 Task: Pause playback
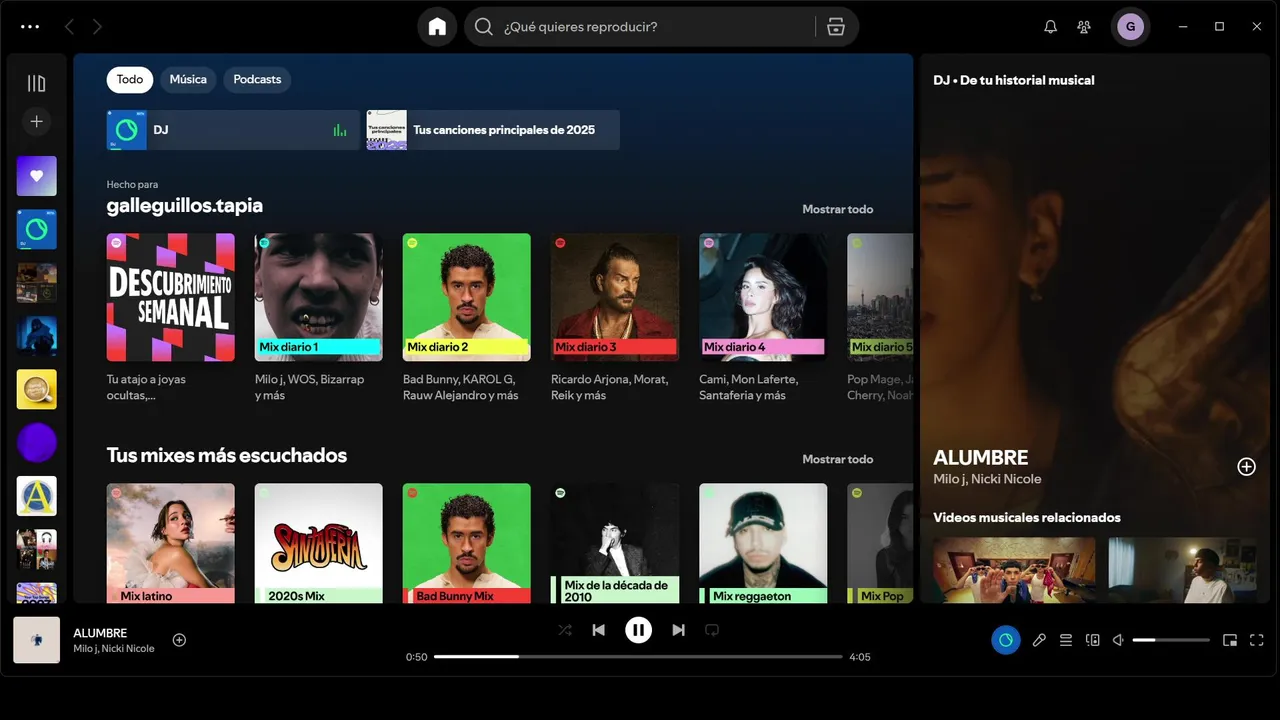[638, 630]
